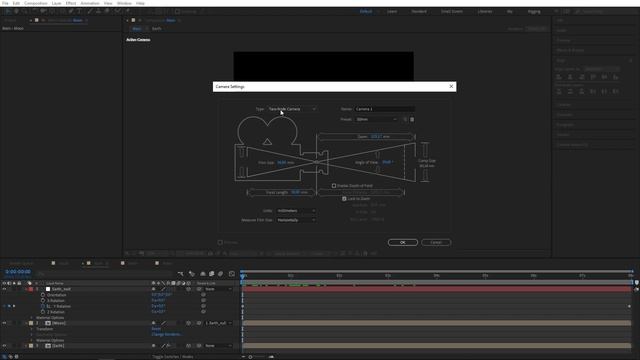Toggle Orientation stopwatch of Earth_null
The width and height of the screenshot is (640, 360).
pos(43,295)
